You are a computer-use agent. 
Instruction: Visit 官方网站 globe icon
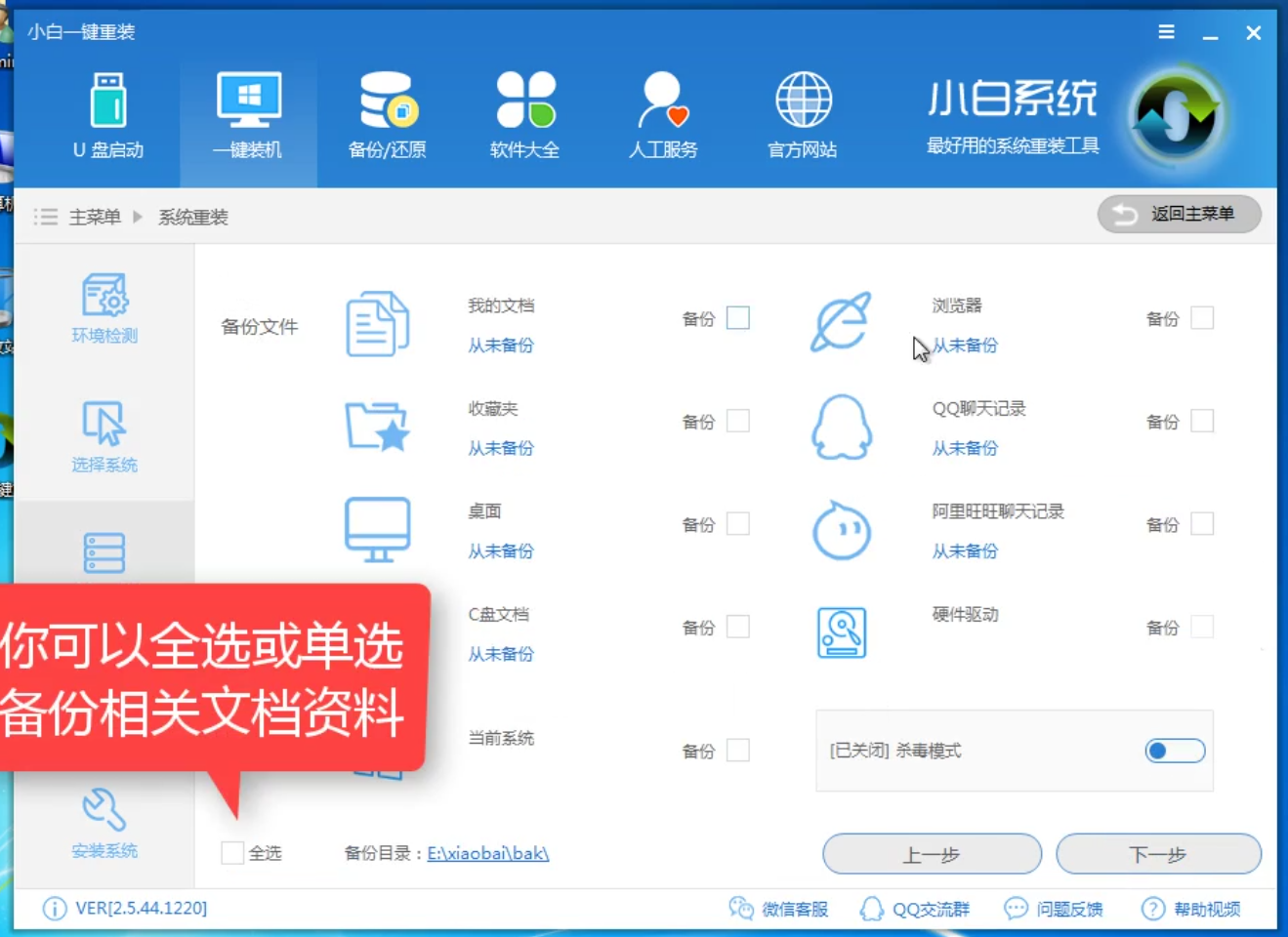click(803, 100)
